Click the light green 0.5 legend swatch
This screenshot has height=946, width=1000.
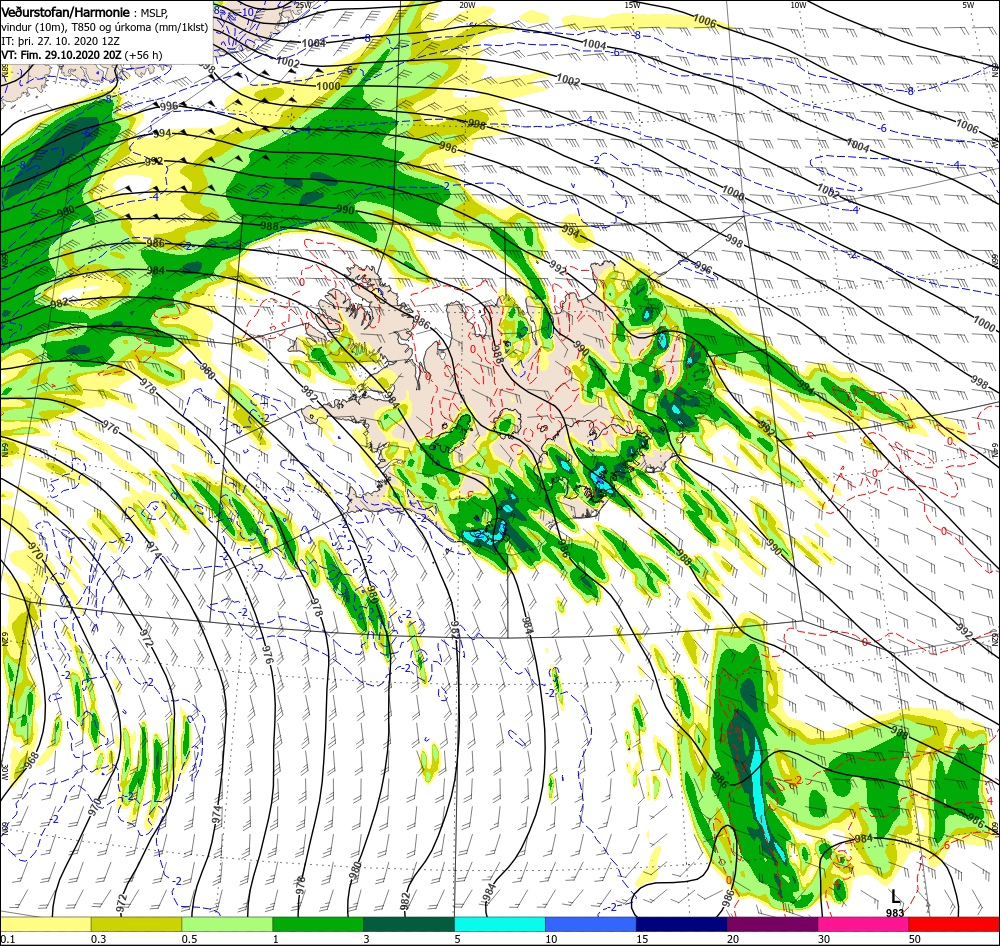pos(227,924)
